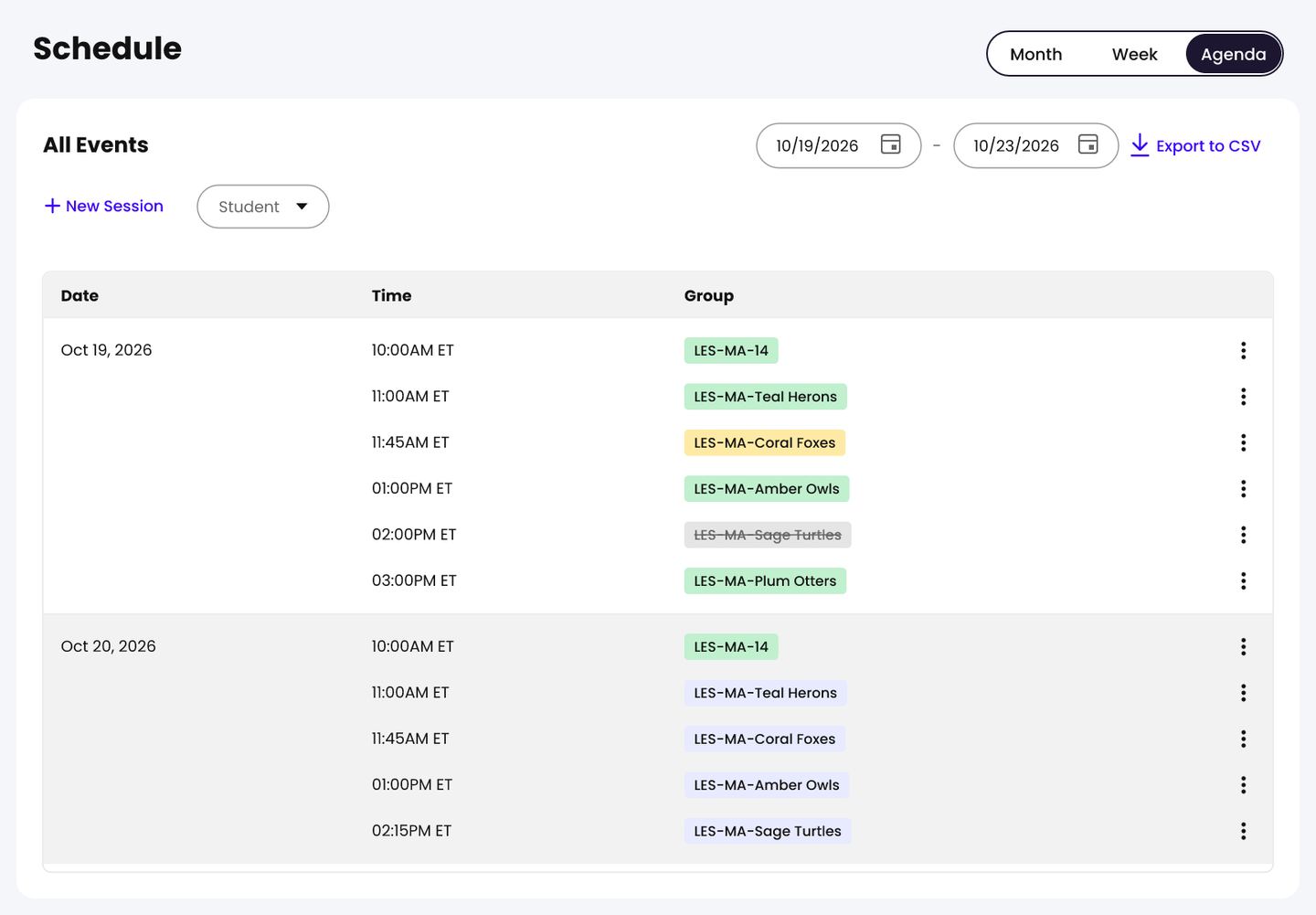Screen dimensions: 1316x915
Task: Open options menu for Oct 19 01:00PM Amber Owls
Action: tap(1243, 489)
